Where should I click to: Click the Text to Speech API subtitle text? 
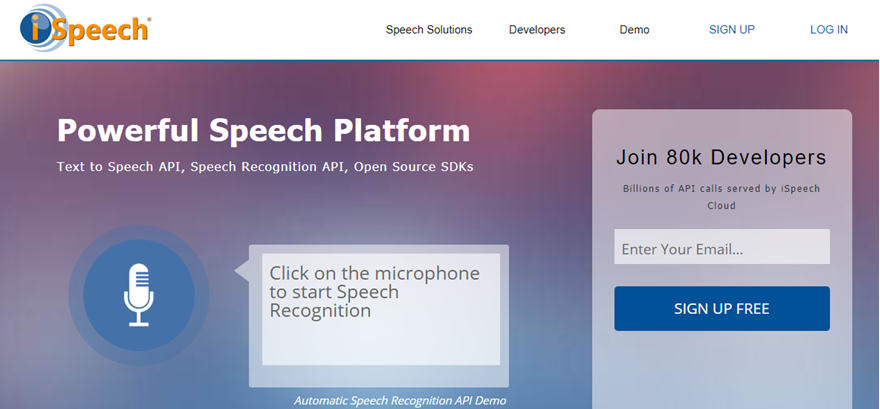[x=265, y=167]
